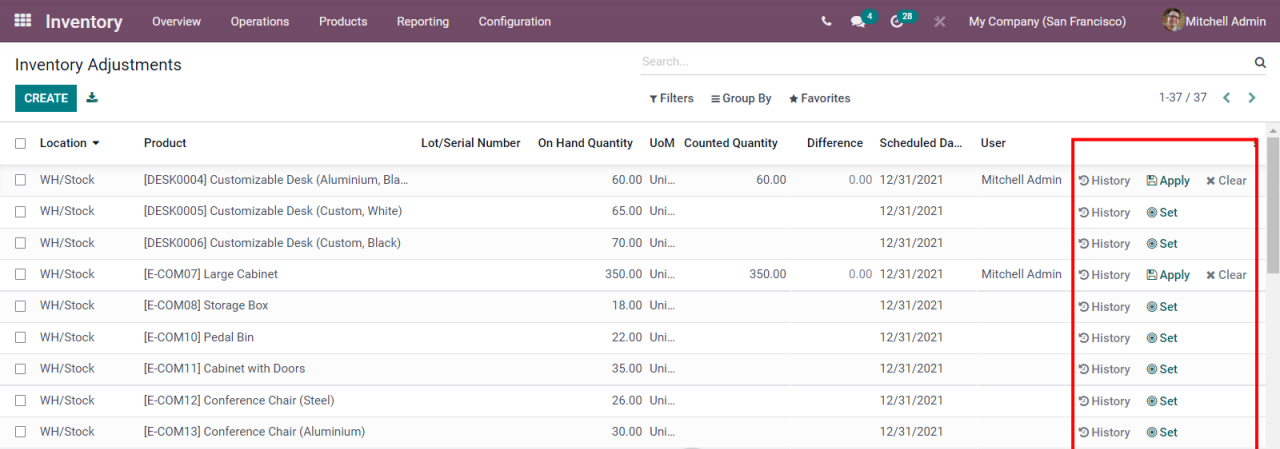
Task: Tick the checkbox for the E-COM11 Cabinet with Doors row
Action: pyautogui.click(x=21, y=369)
